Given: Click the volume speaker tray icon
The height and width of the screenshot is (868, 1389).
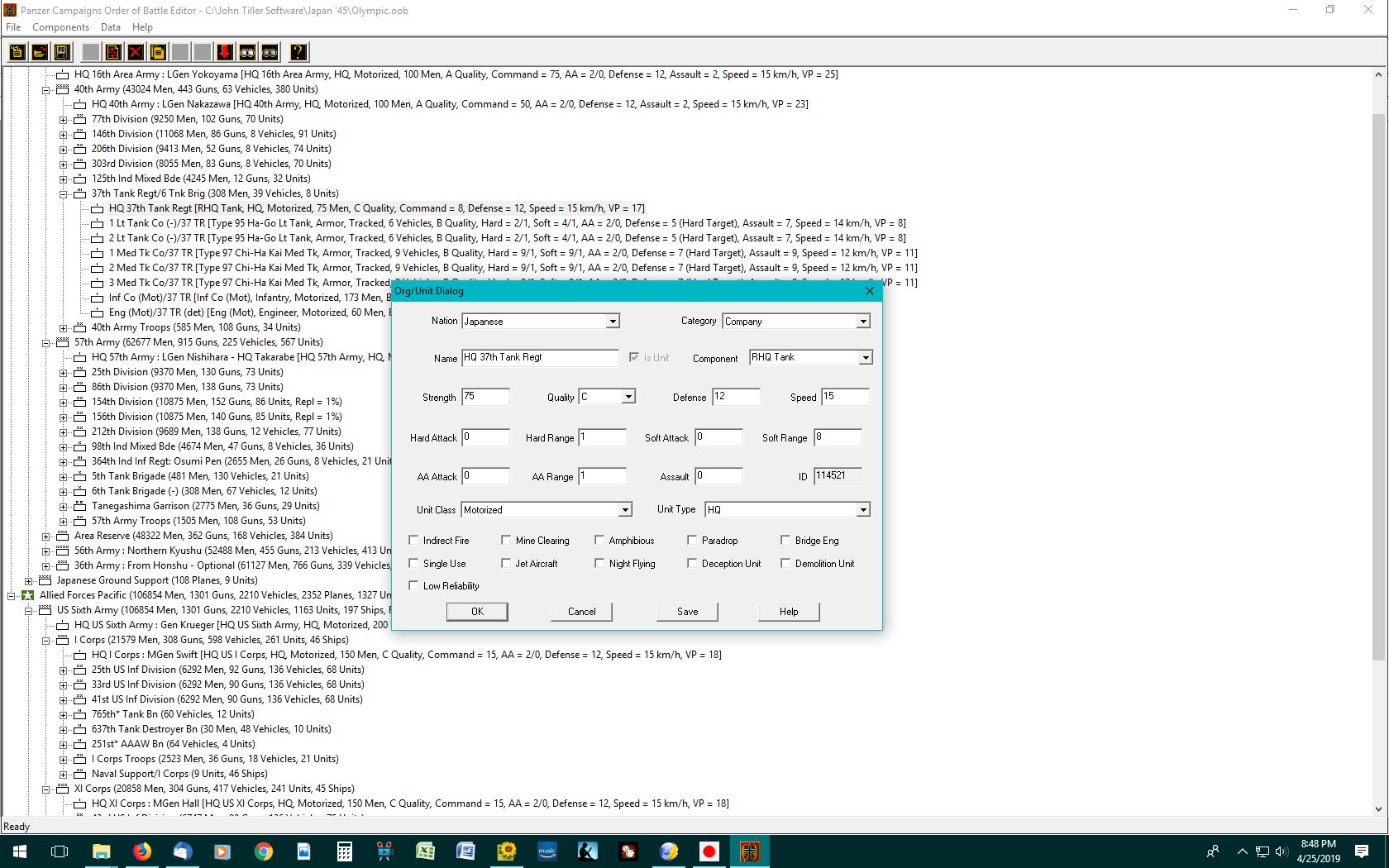Looking at the screenshot, I should [1282, 851].
